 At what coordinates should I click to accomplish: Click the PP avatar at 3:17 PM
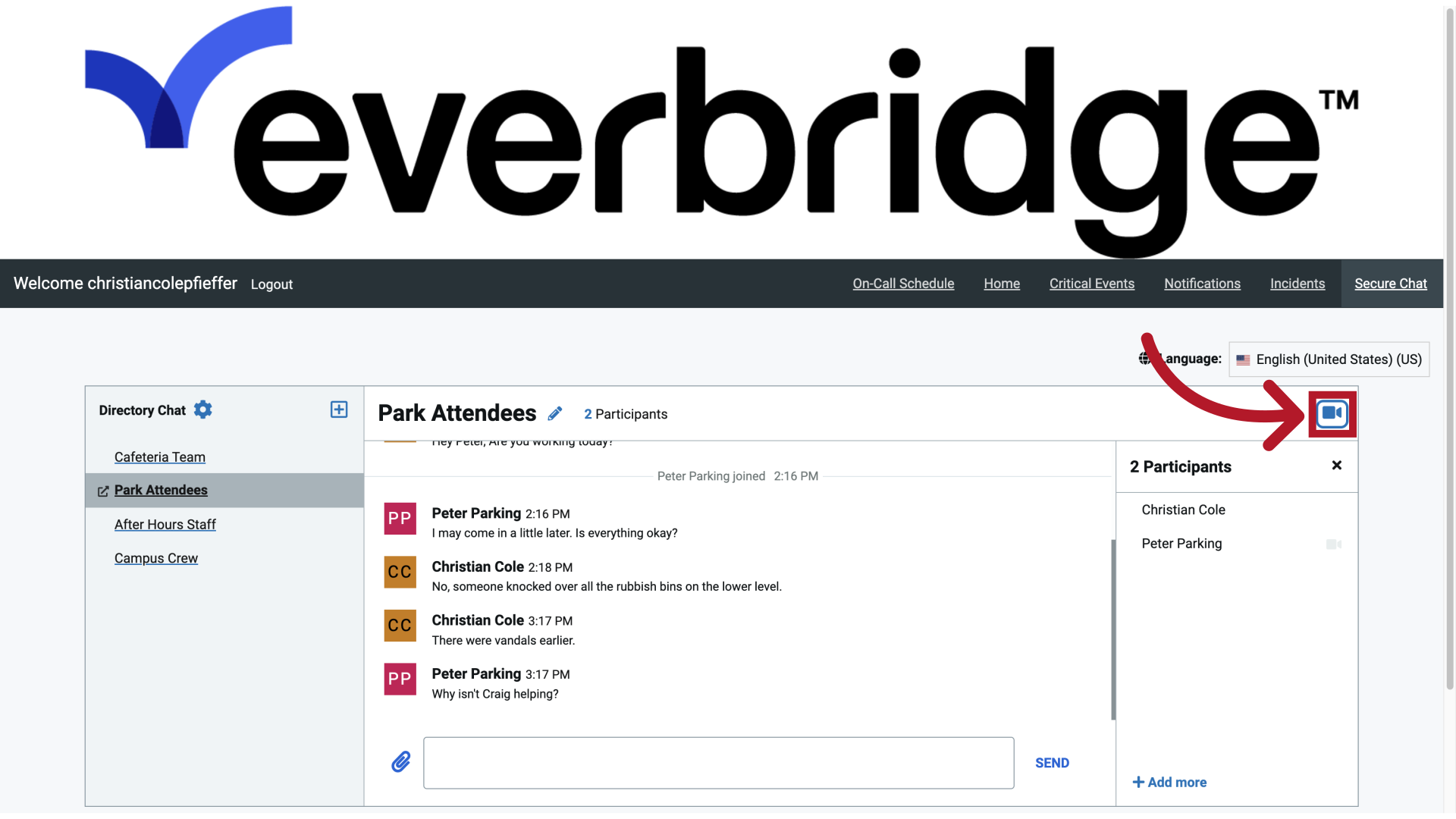[x=400, y=679]
